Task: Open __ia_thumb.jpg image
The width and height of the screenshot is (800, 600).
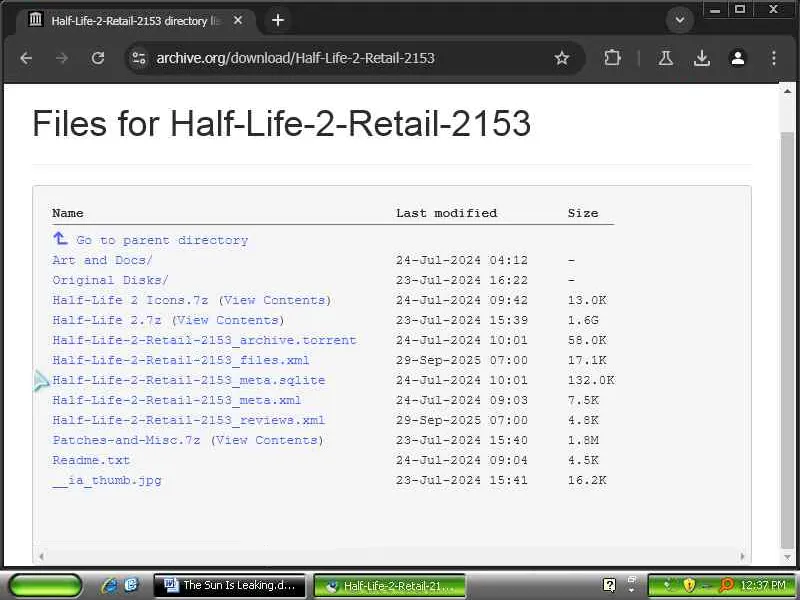Action: 107,480
